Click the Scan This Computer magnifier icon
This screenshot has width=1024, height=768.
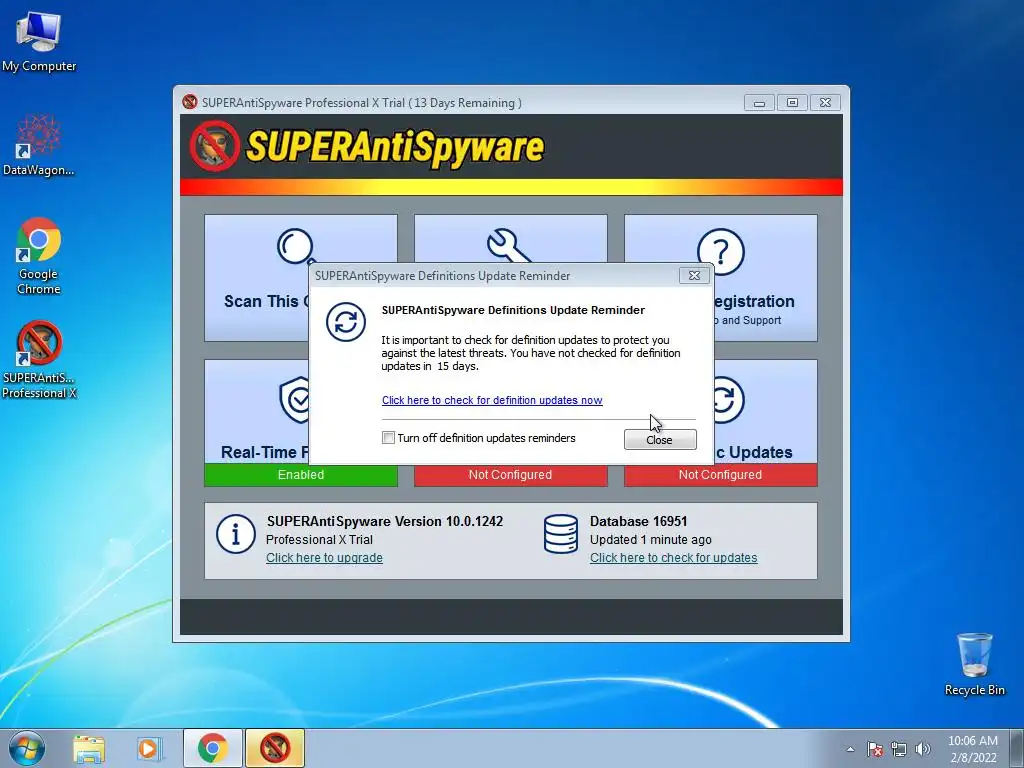(297, 246)
